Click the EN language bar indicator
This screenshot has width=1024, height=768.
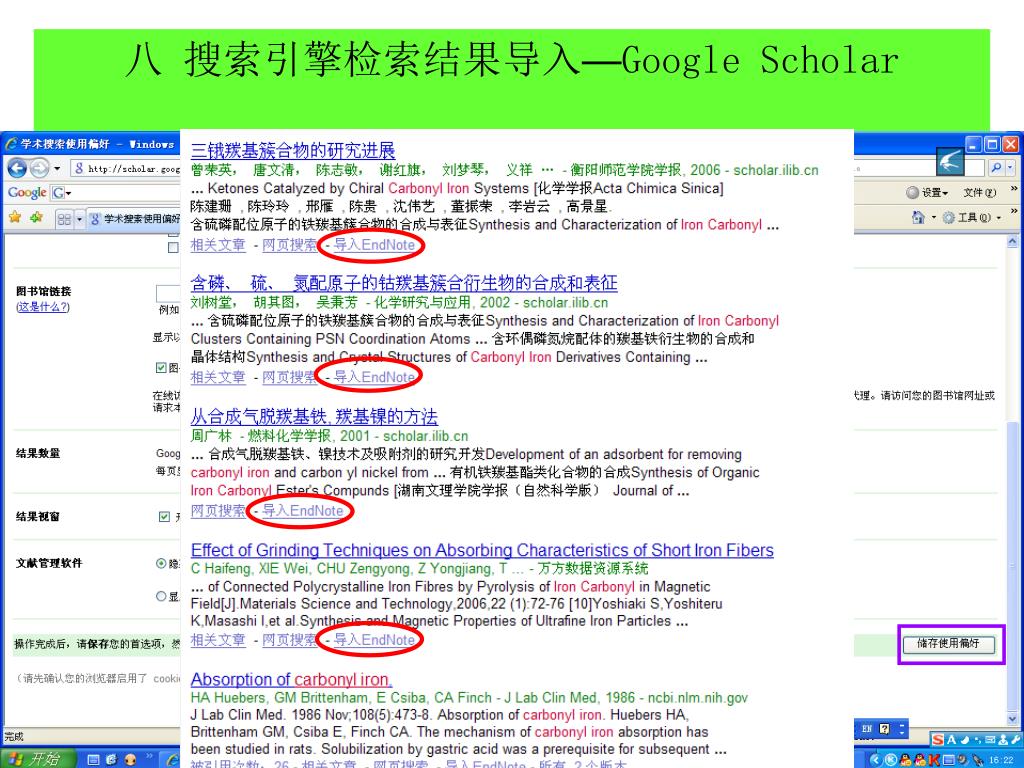867,729
